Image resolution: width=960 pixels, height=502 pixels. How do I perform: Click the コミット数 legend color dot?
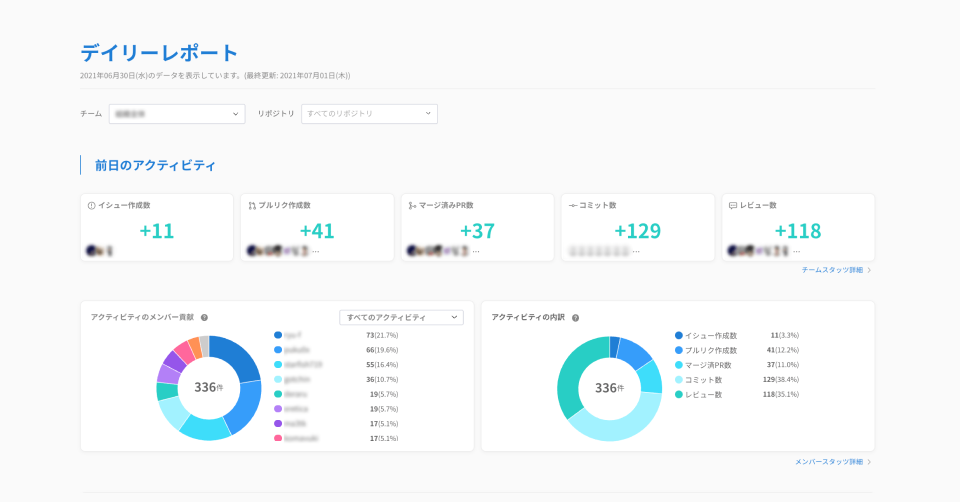coord(678,380)
